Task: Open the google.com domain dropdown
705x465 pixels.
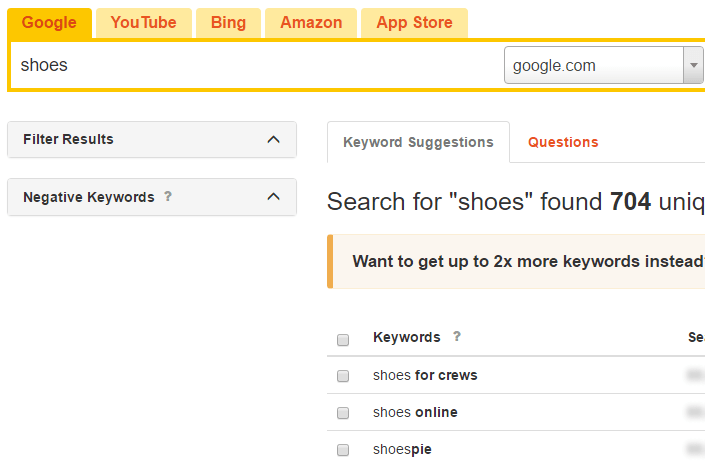Action: pos(603,65)
